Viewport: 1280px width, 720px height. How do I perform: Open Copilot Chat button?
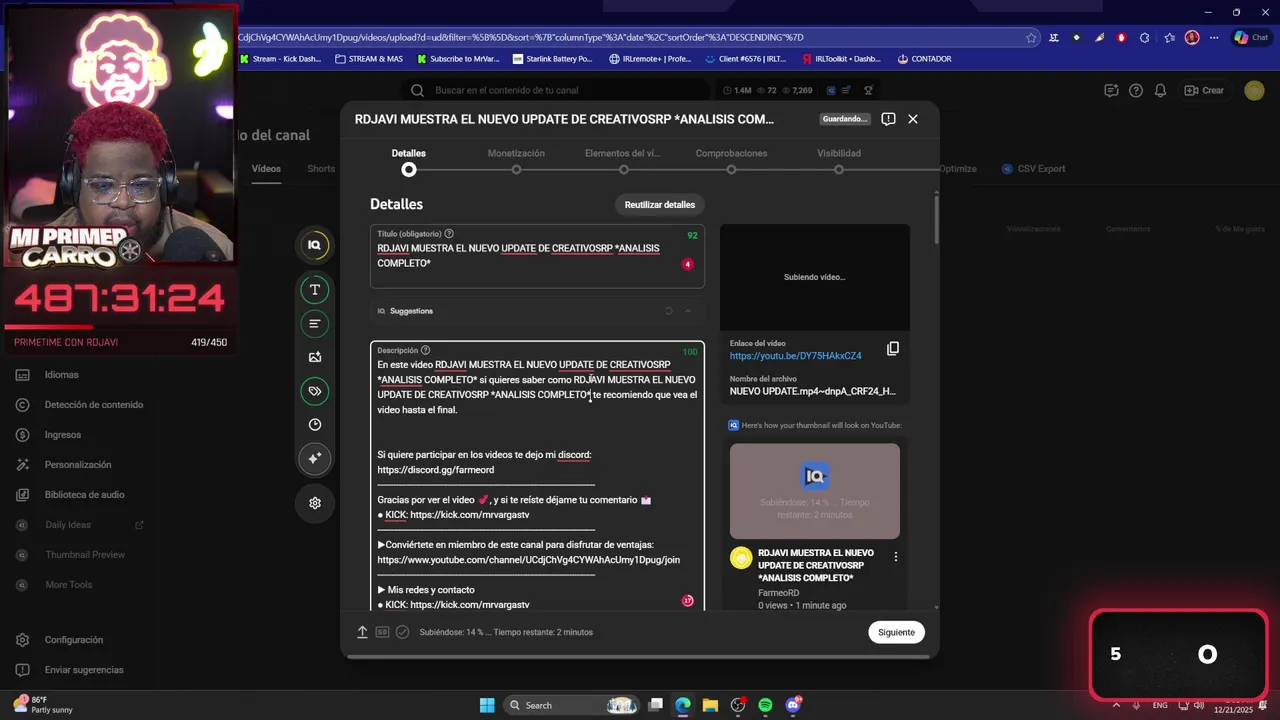tap(1252, 38)
